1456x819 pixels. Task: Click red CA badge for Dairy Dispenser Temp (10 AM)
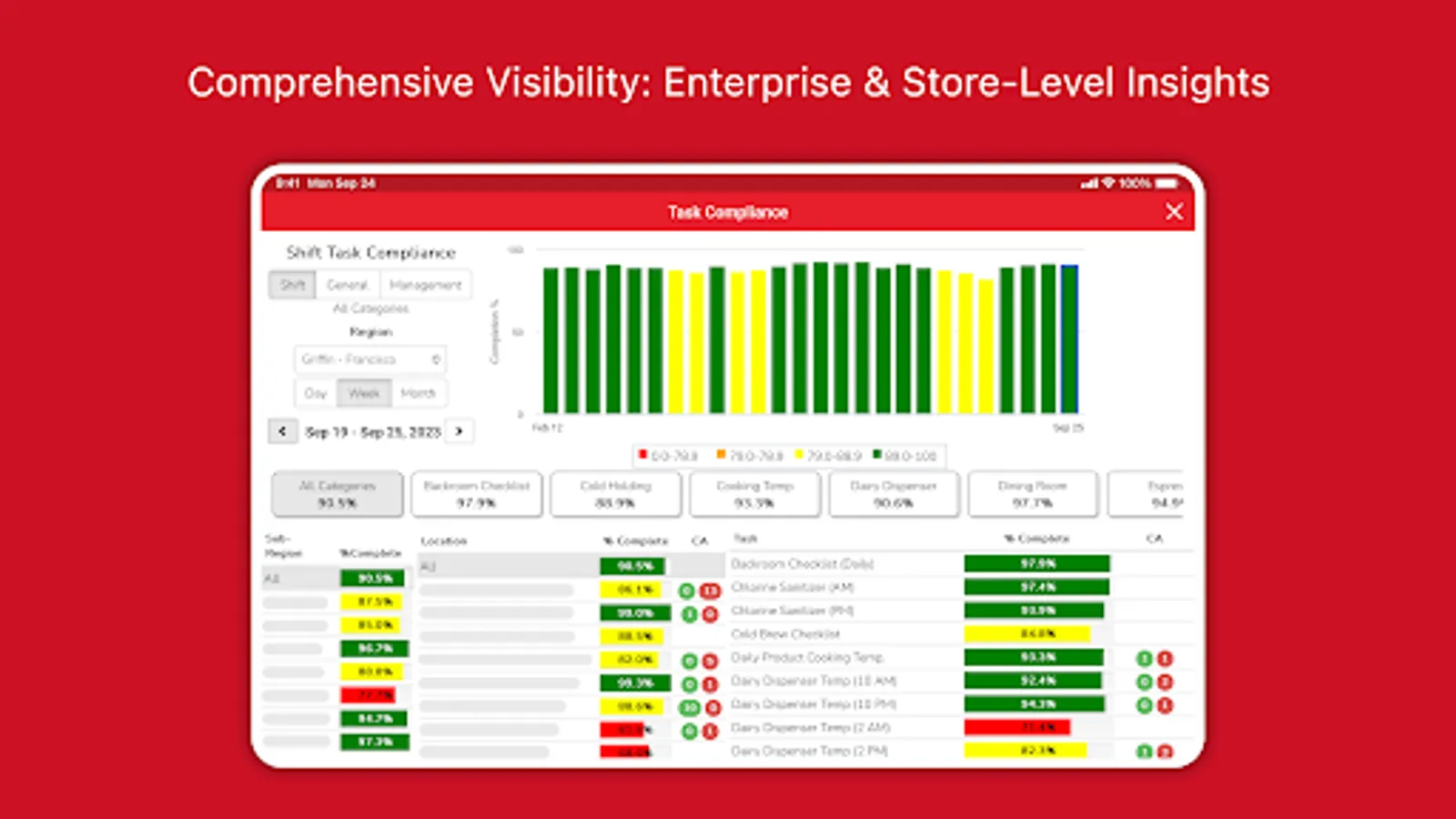(1165, 682)
